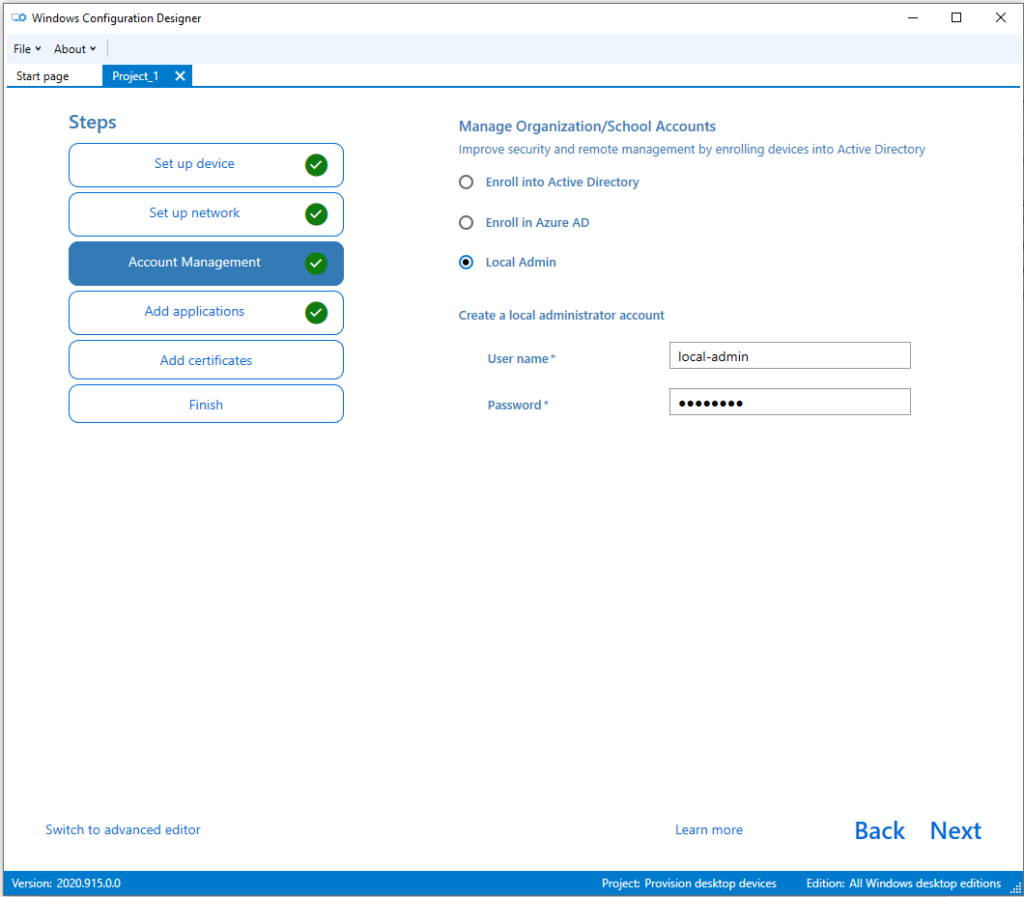Close the Project_1 tab with the X
The width and height of the screenshot is (1024, 897).
[180, 76]
